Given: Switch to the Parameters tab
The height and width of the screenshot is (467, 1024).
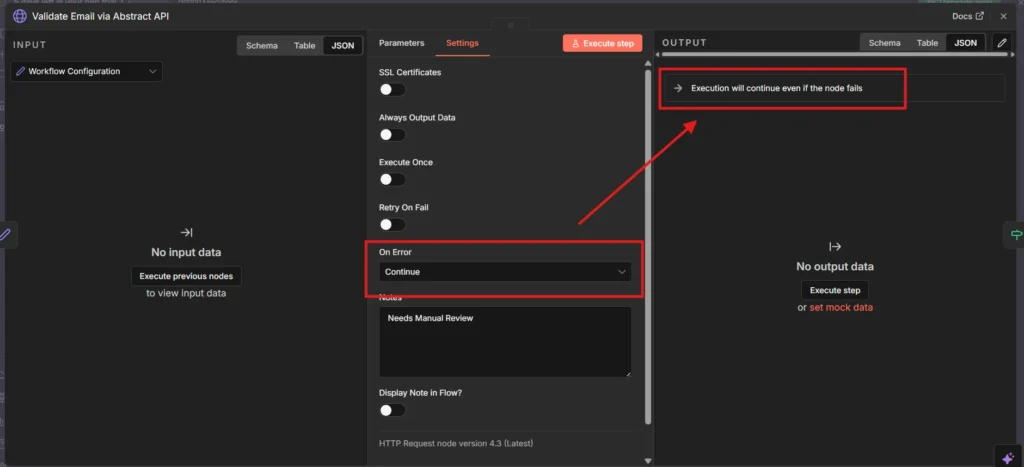Looking at the screenshot, I should click(402, 43).
